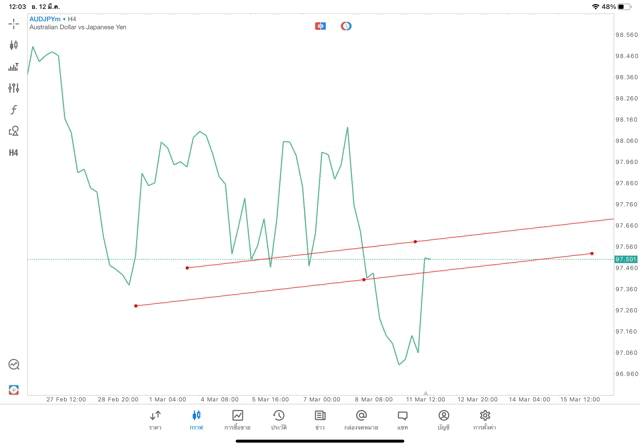Viewport: 640px width, 447px height.
Task: Tap the AUDJPYm symbol title
Action: (x=46, y=19)
